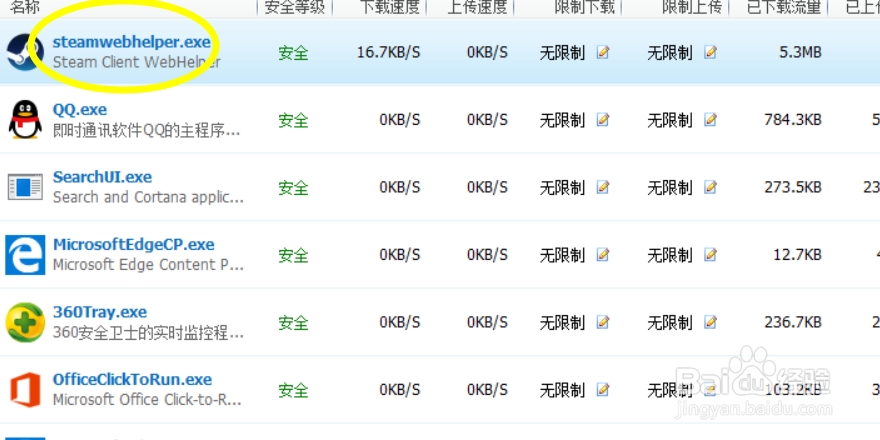The image size is (880, 440).
Task: Open MicrosoftEdgeCP.exe process link
Action: [x=134, y=245]
